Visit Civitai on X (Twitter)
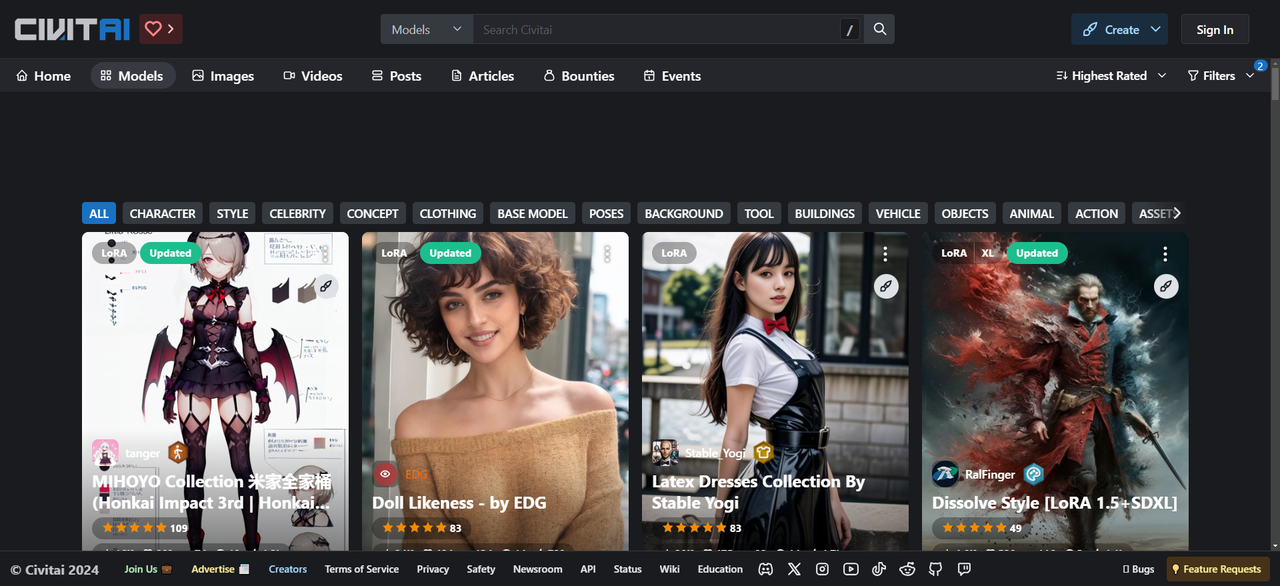Viewport: 1280px width, 586px height. coord(794,569)
